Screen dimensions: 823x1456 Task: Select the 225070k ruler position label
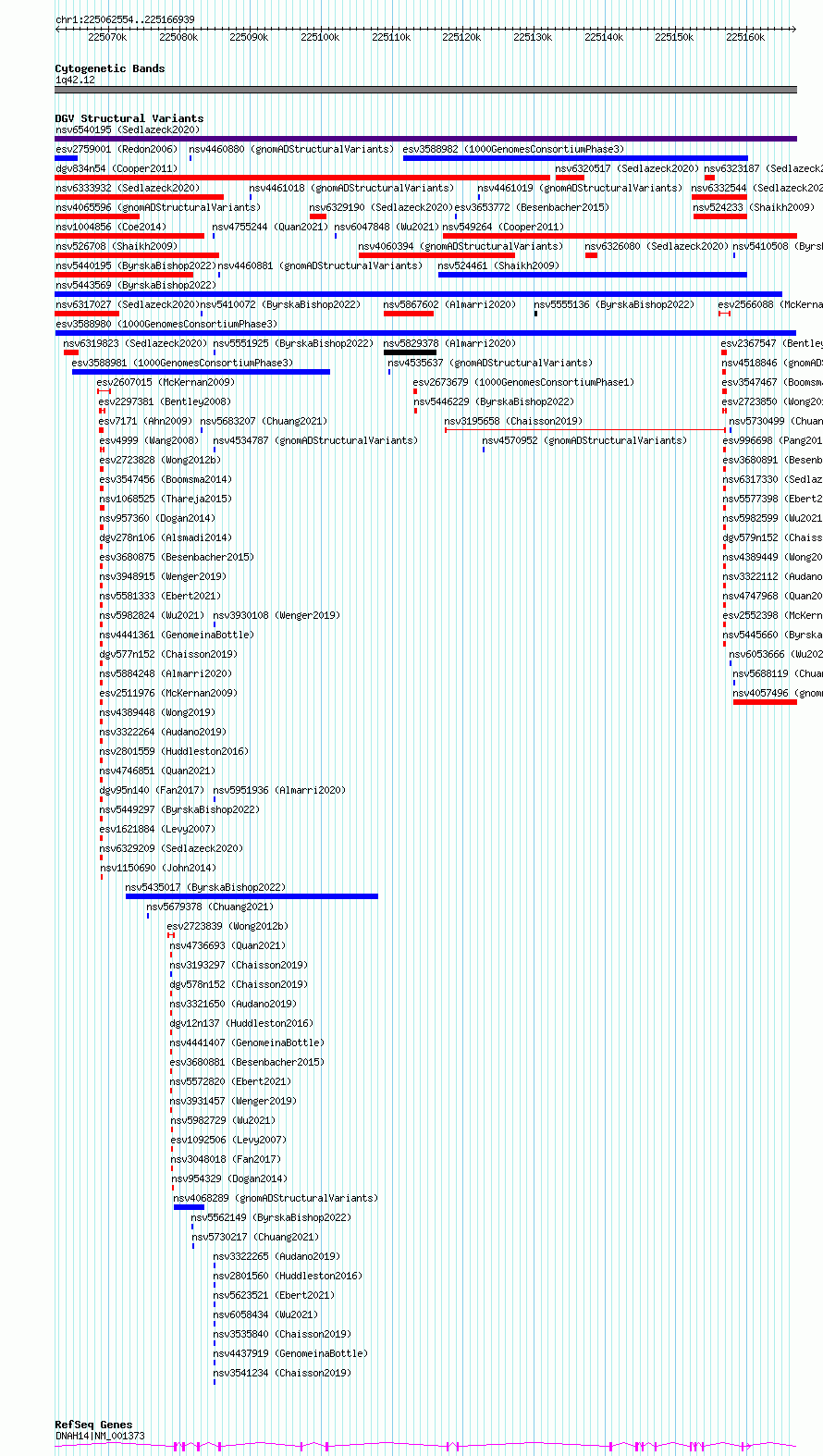[107, 37]
